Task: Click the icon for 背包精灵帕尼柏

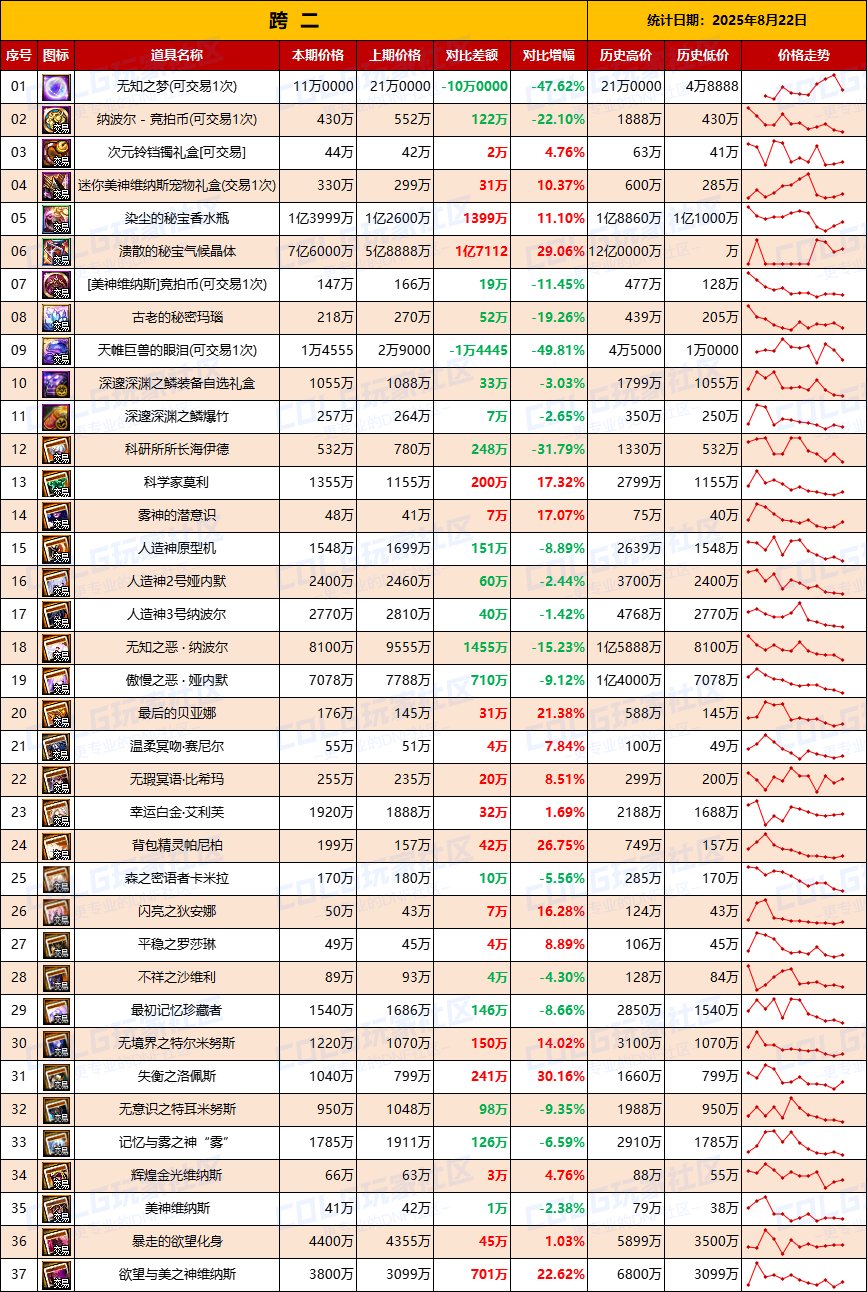Action: pyautogui.click(x=56, y=846)
